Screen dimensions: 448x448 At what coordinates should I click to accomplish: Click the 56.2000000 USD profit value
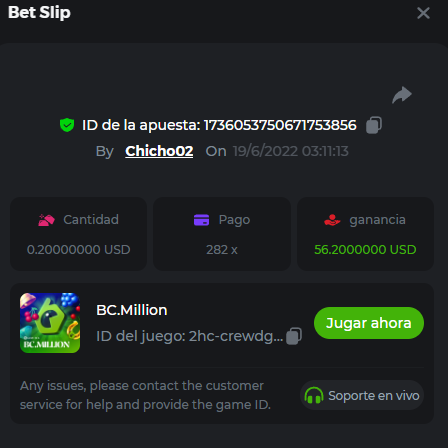click(365, 250)
